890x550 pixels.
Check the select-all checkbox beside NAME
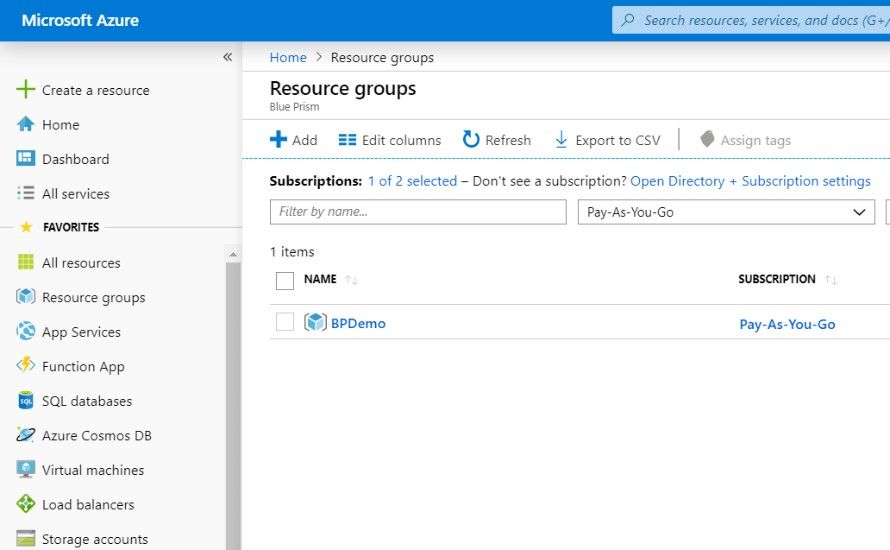point(285,280)
